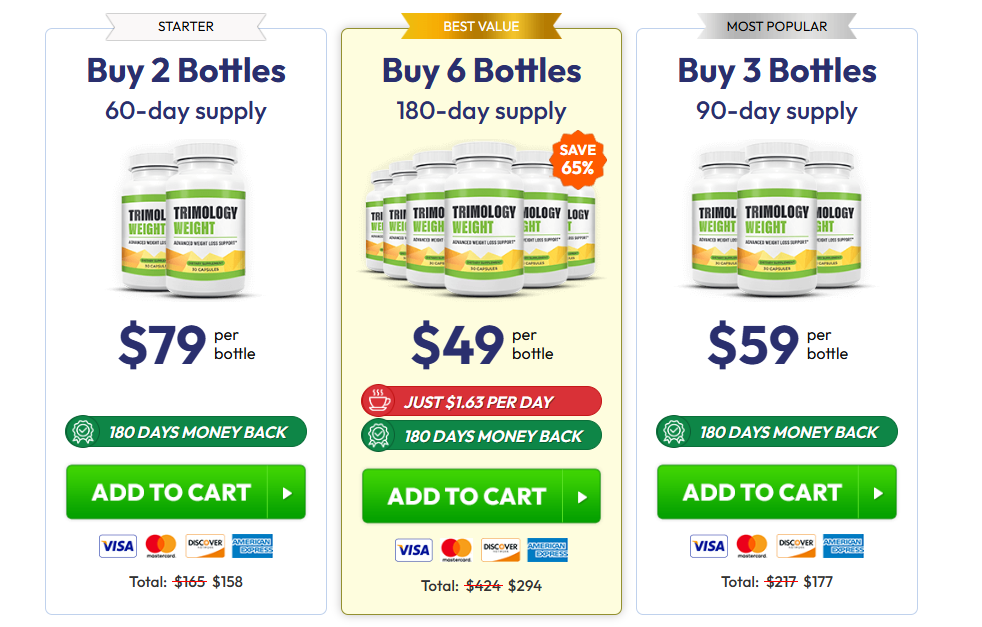Viewport: 982px width, 627px height.
Task: Click Discover card icon under 3 Bottles offer
Action: [796, 546]
